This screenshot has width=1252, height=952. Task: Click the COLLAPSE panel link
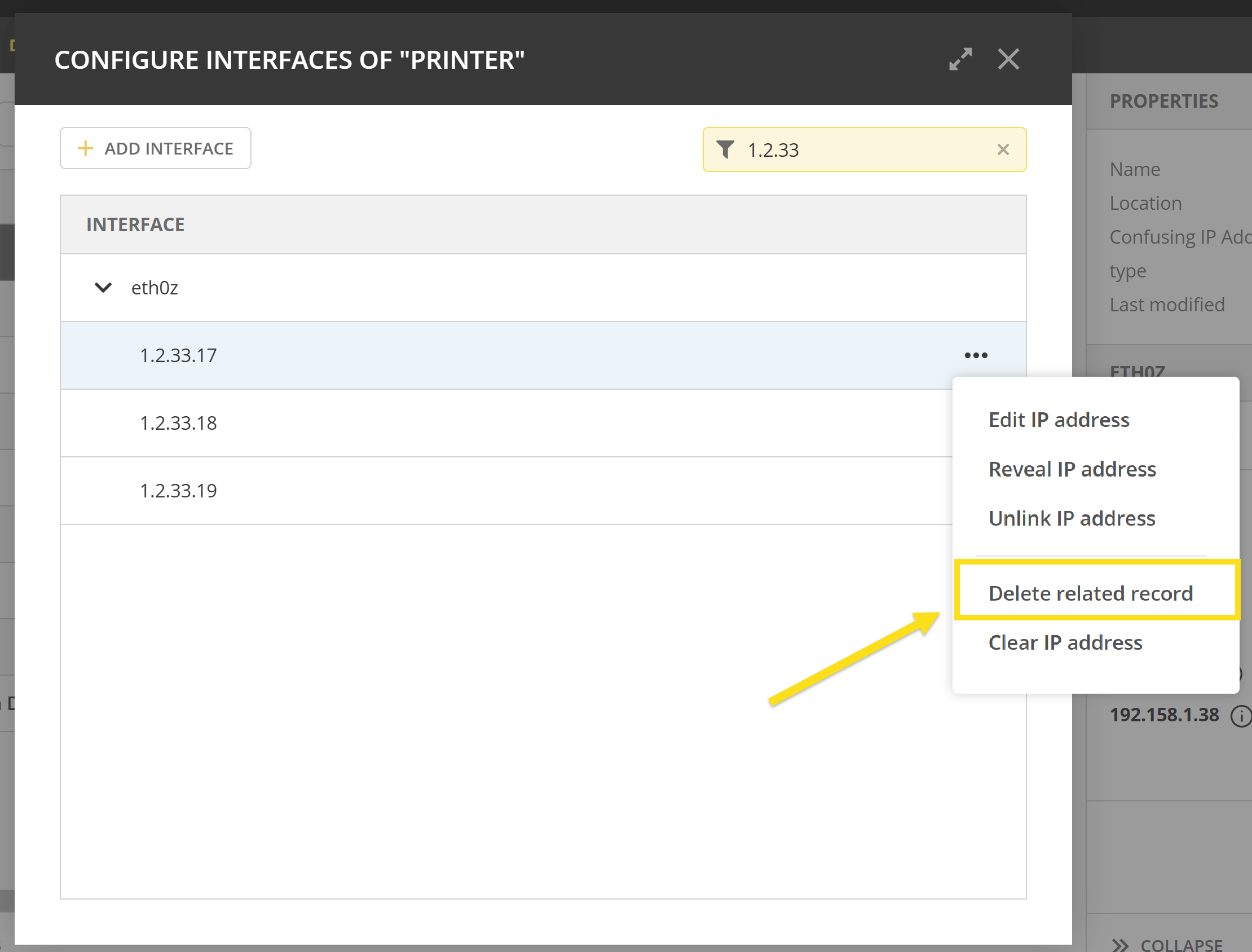click(1181, 945)
